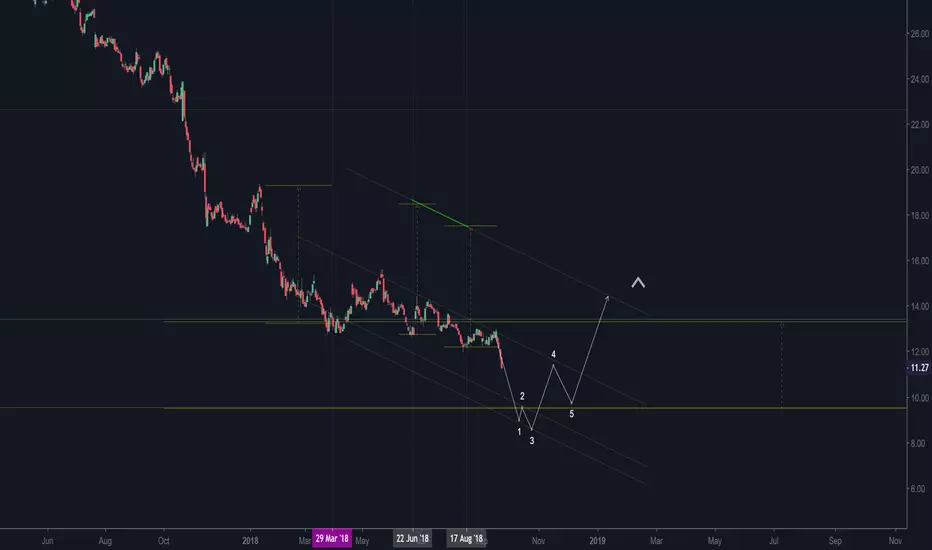Select the purple 29 Mar '18 date marker
This screenshot has height=550, width=932.
coord(332,539)
